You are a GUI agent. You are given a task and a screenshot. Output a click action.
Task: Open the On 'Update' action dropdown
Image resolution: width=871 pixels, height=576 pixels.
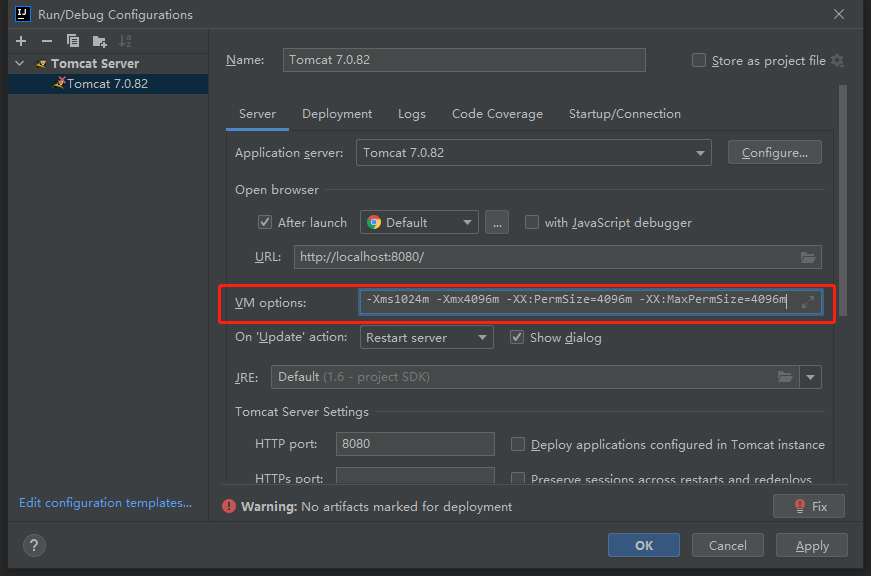click(426, 337)
